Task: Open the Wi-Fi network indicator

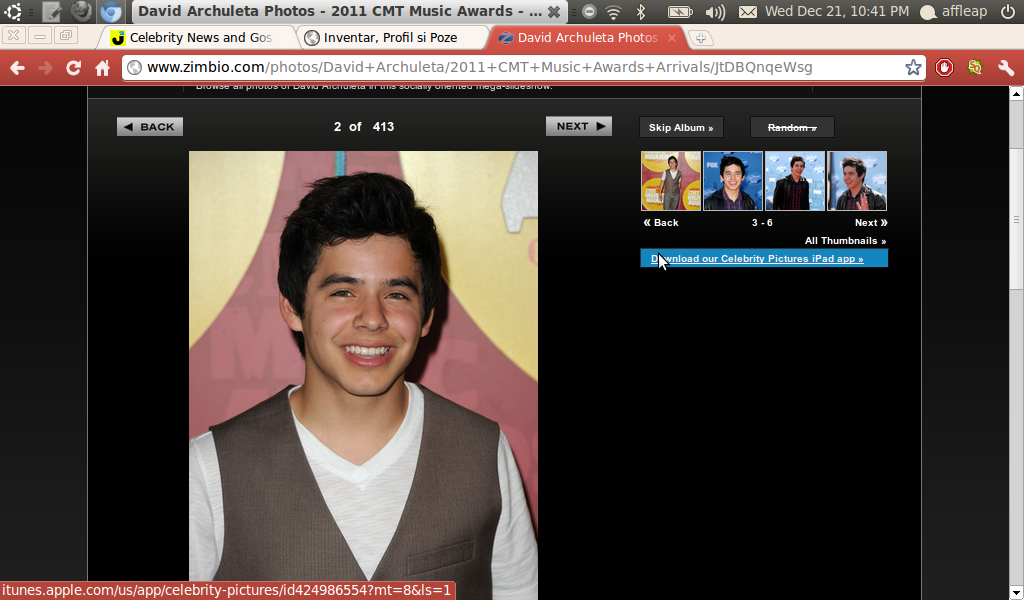Action: (613, 12)
